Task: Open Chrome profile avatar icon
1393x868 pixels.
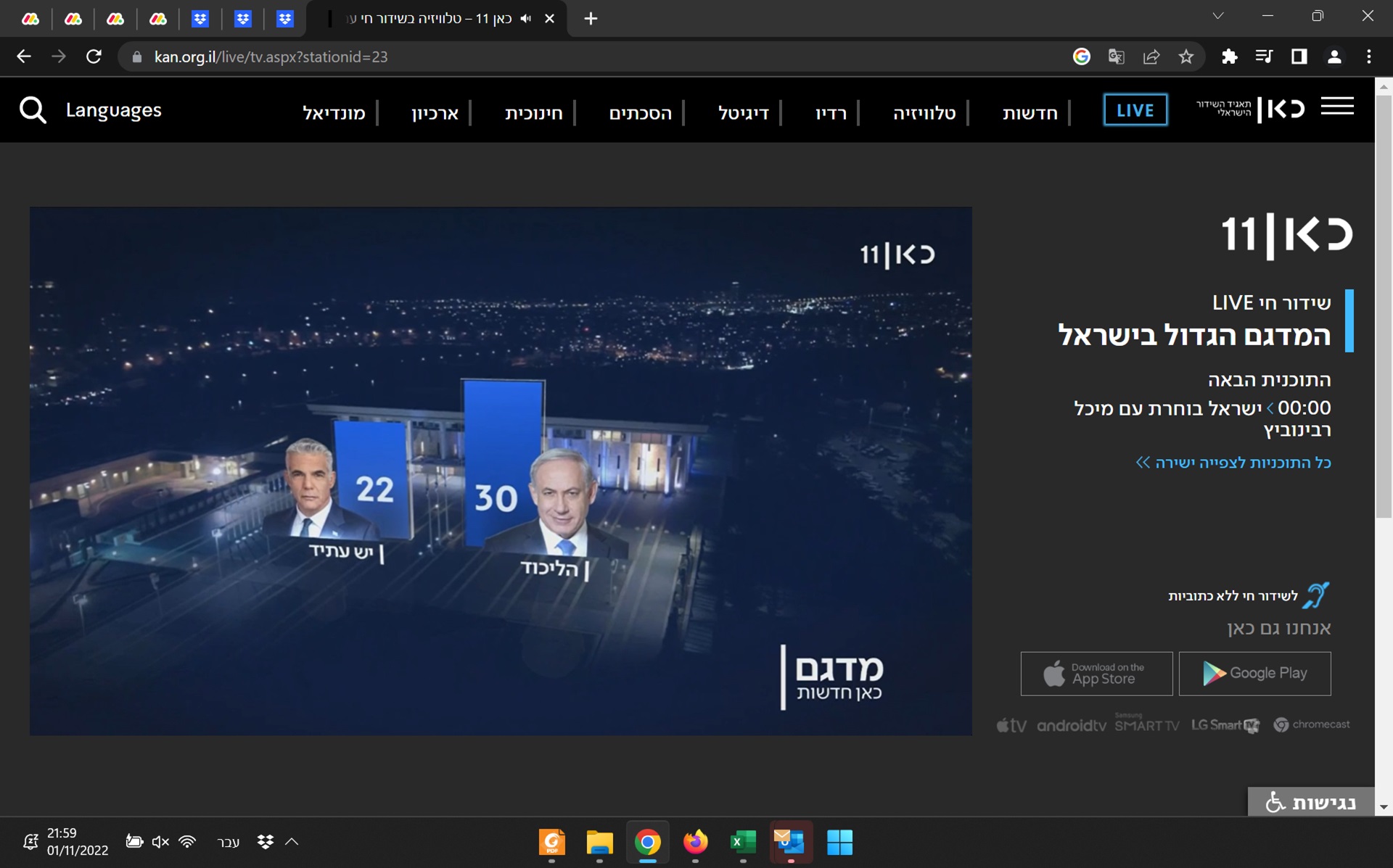Action: 1334,57
